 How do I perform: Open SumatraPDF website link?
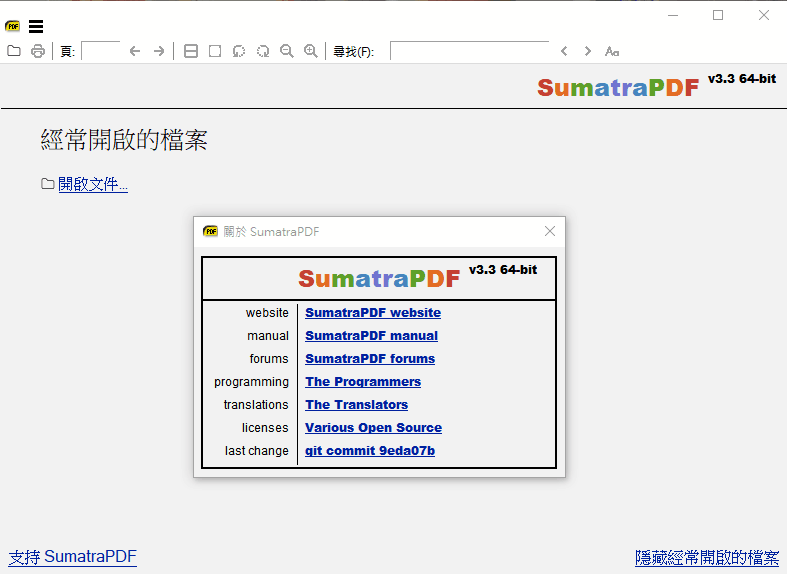(373, 313)
